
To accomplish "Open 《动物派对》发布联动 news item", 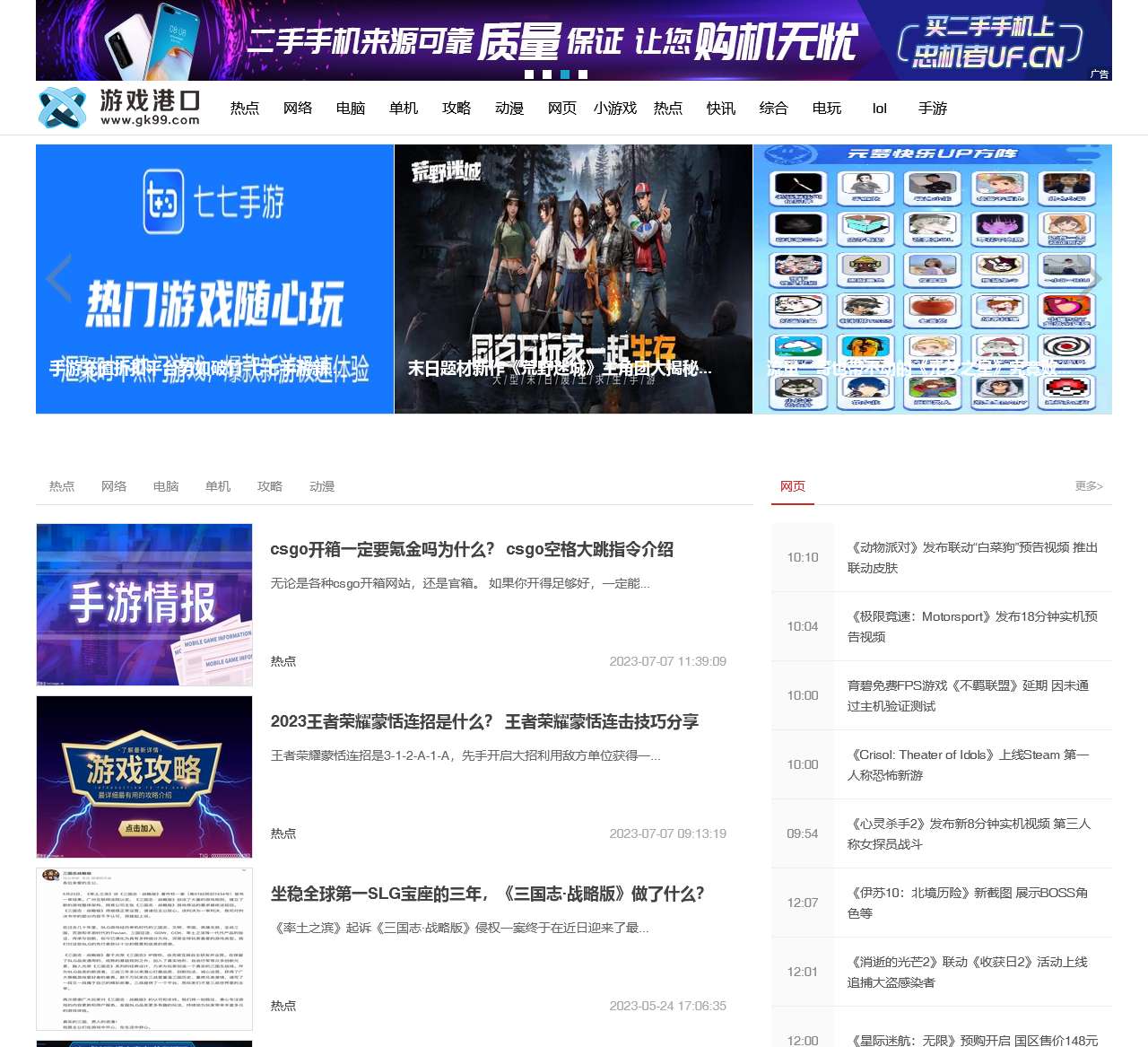I will coord(972,557).
